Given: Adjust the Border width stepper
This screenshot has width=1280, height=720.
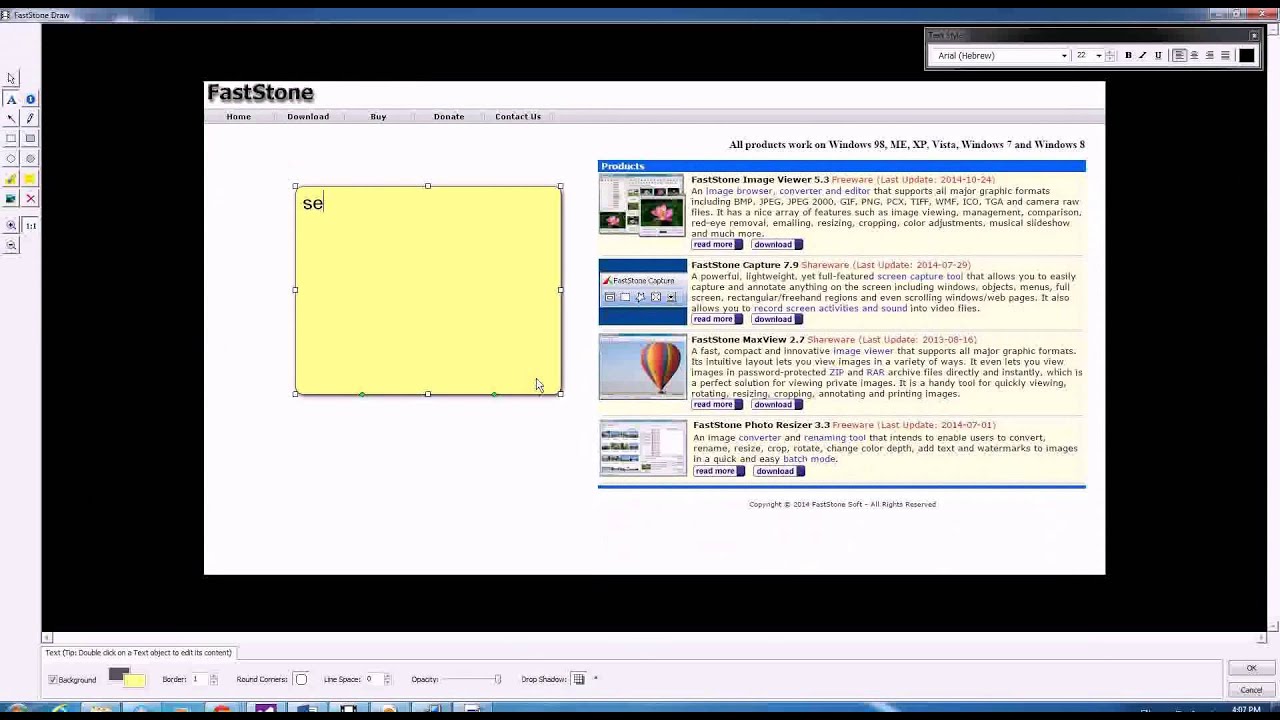Looking at the screenshot, I should (x=213, y=680).
